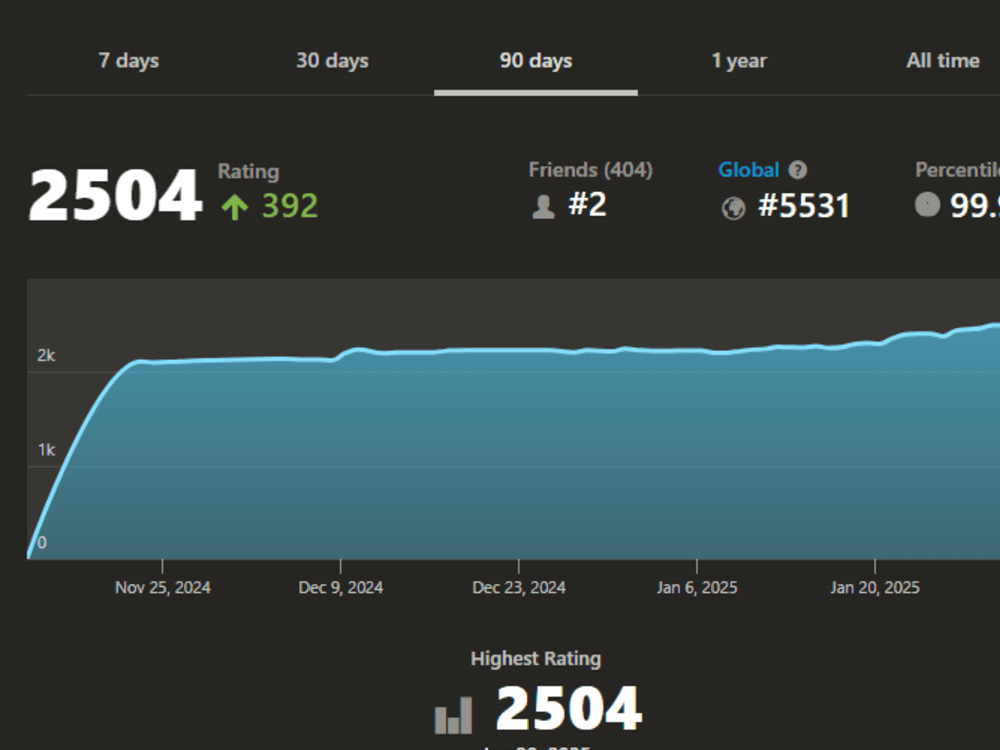The width and height of the screenshot is (1000, 750).
Task: Open the Global help question-mark icon
Action: click(798, 170)
